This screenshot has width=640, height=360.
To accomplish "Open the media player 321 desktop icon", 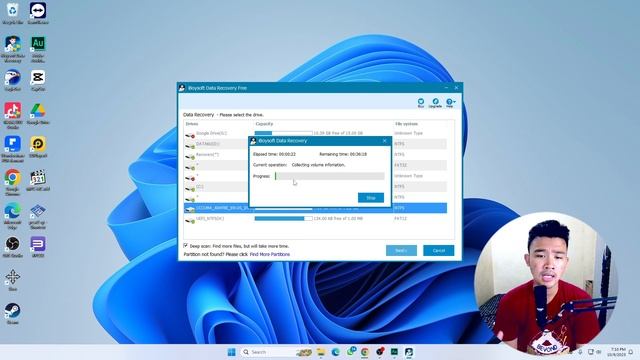I will [x=38, y=180].
